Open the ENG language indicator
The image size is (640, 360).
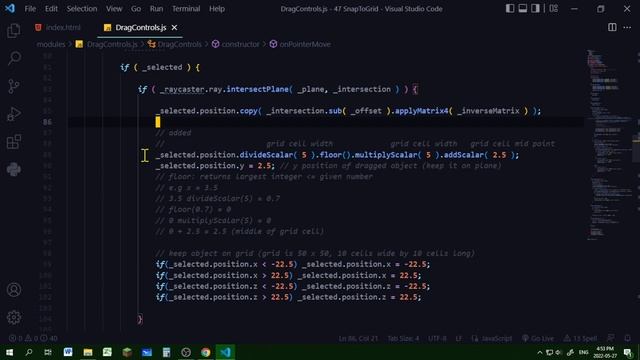[584, 352]
